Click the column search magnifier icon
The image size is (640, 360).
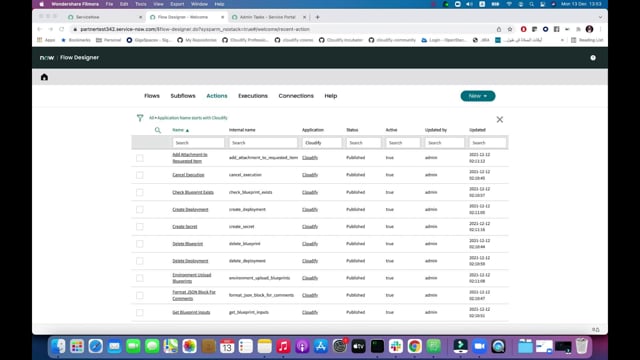coord(158,130)
